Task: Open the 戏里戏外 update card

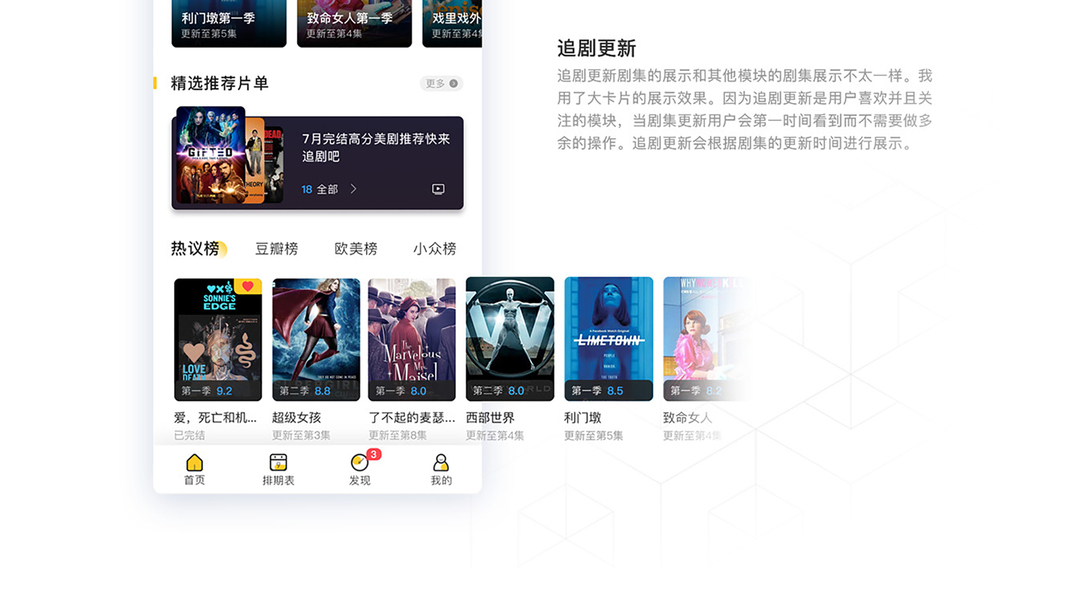Action: [x=453, y=24]
